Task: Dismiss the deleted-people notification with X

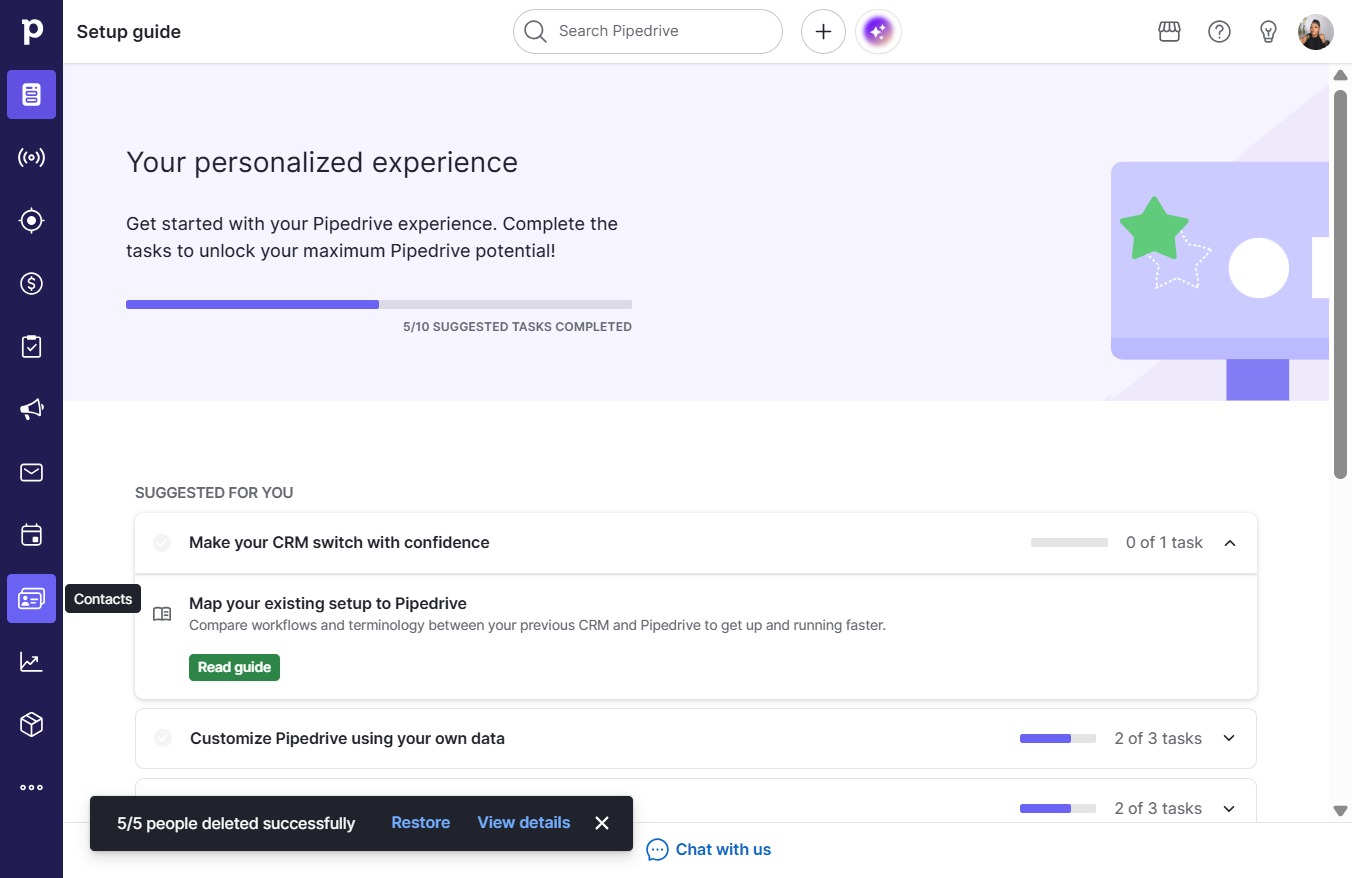Action: (x=602, y=823)
